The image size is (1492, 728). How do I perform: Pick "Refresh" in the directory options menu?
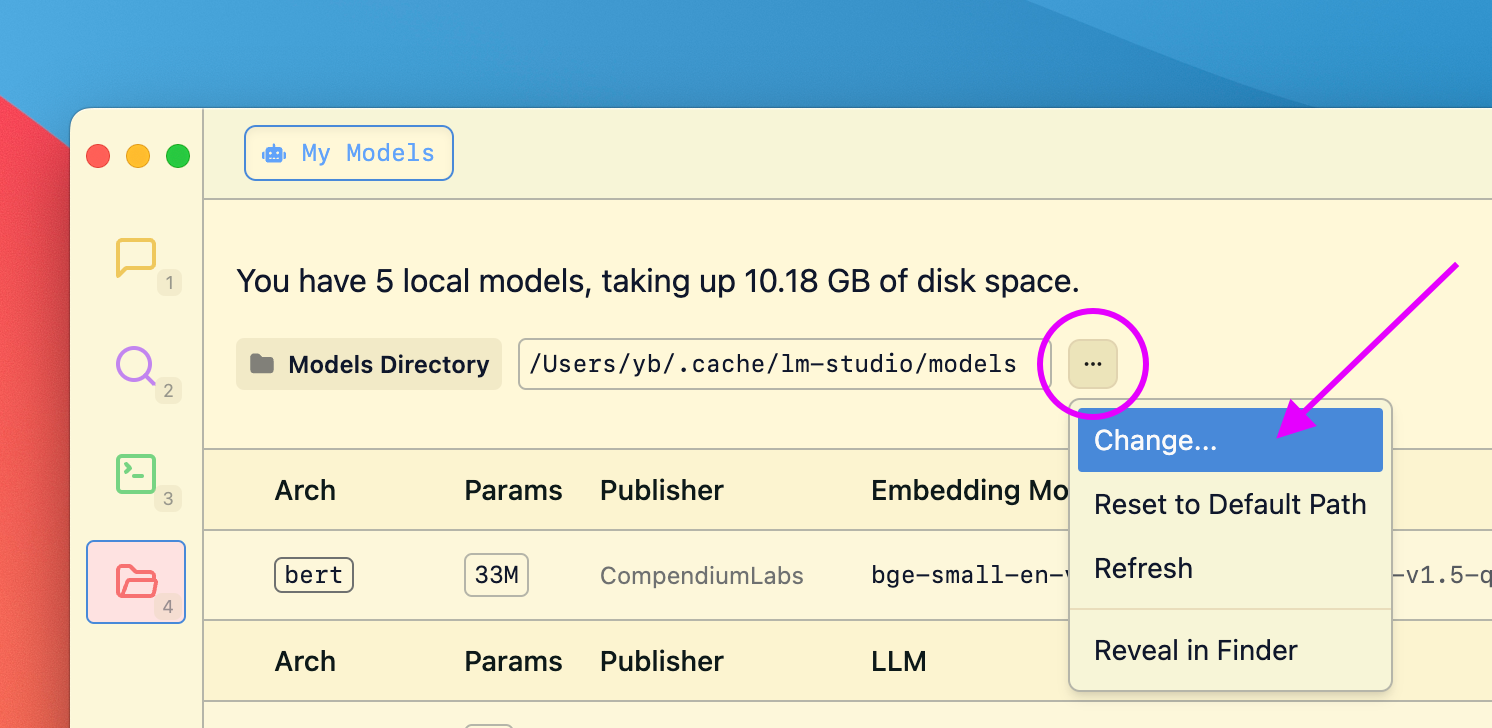pyautogui.click(x=1143, y=569)
